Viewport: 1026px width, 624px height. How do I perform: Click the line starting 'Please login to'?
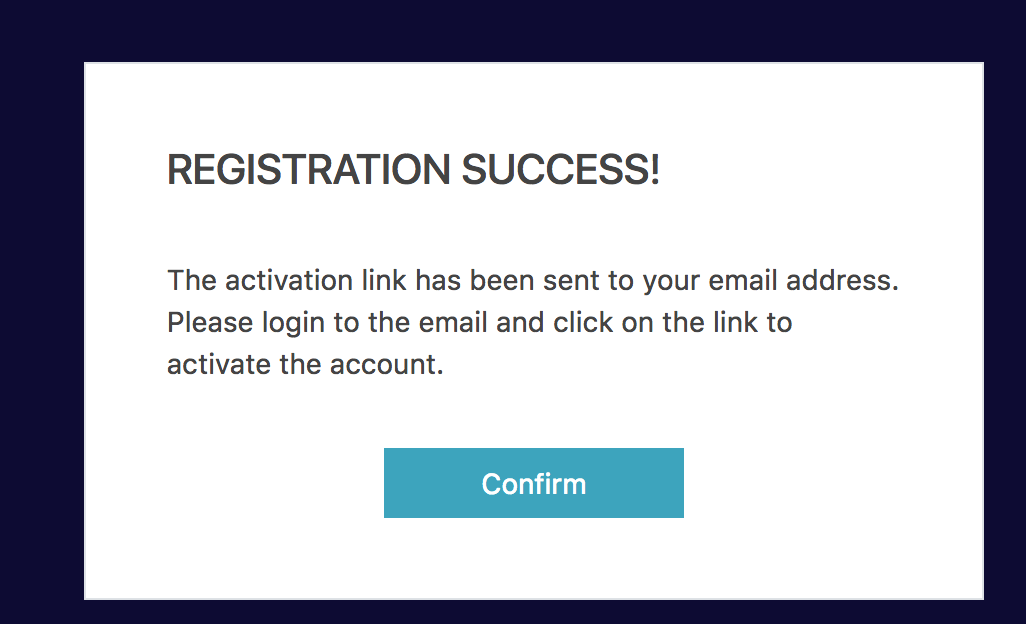479,323
